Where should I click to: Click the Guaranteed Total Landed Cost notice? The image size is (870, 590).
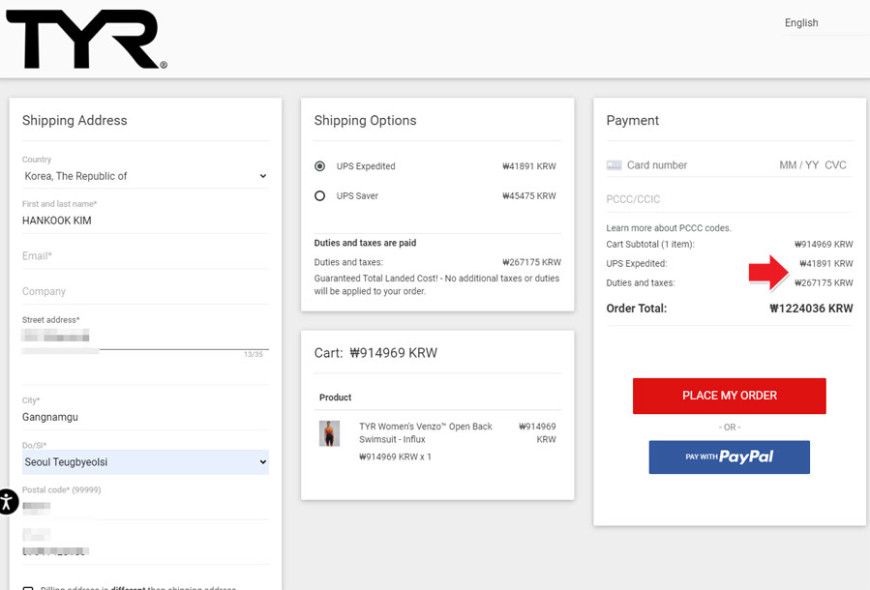(x=437, y=285)
